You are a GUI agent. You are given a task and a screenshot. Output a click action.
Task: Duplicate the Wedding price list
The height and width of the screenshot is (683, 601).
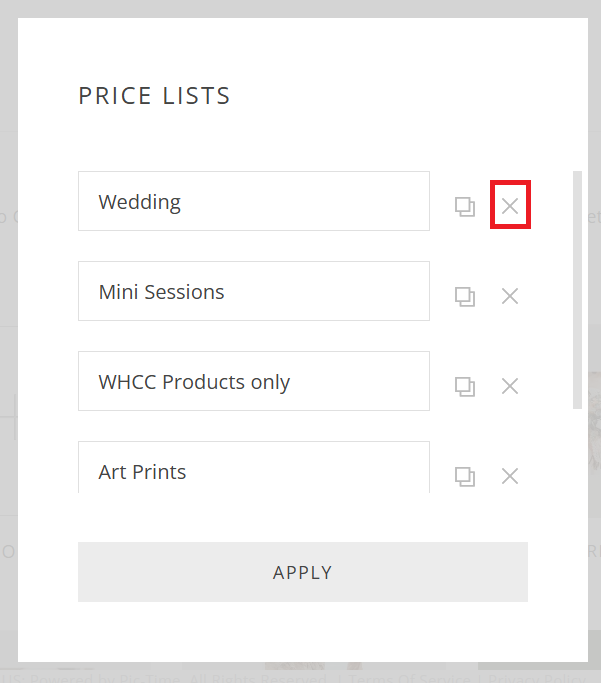[465, 206]
